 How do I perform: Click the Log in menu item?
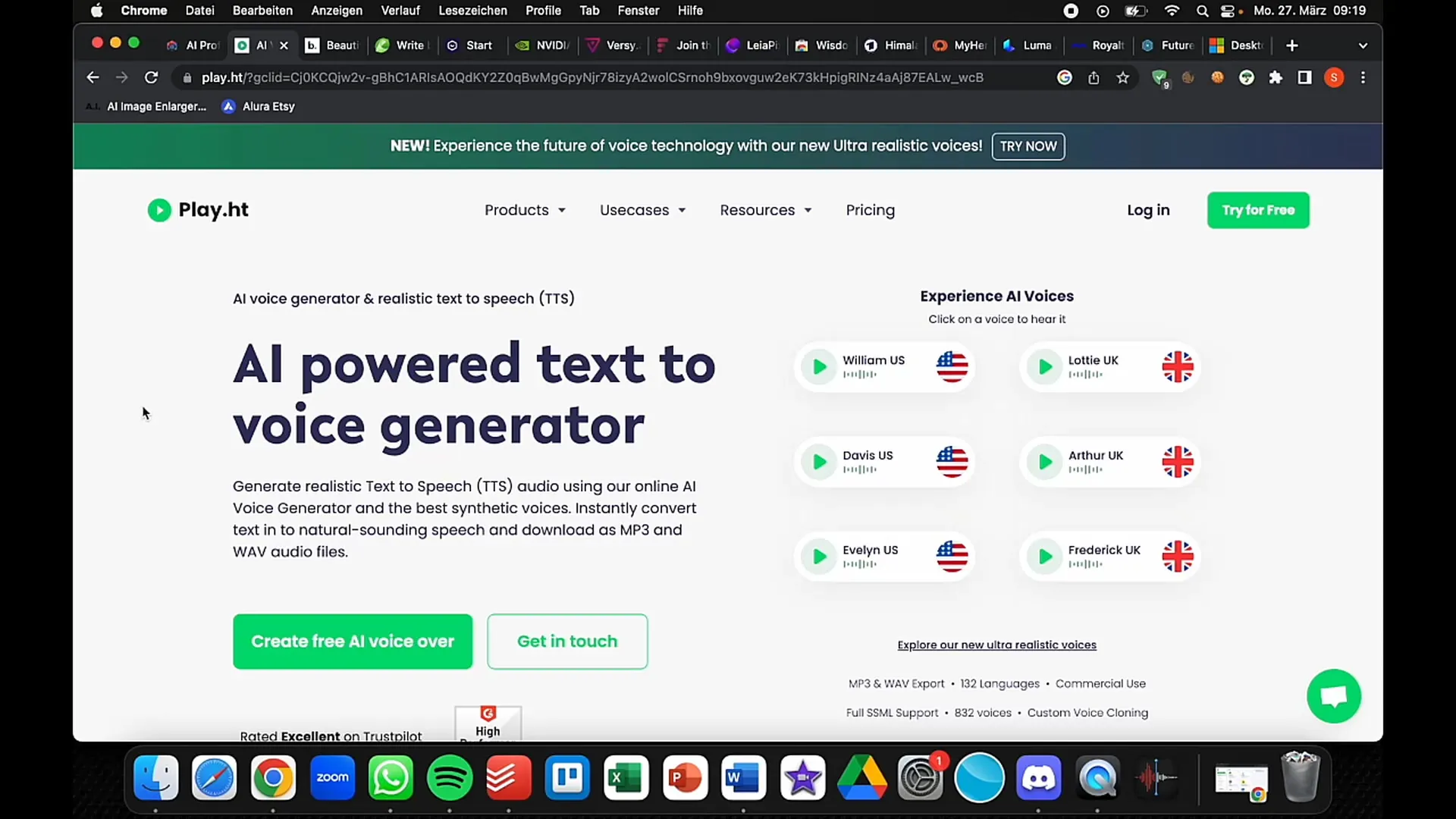[1148, 210]
